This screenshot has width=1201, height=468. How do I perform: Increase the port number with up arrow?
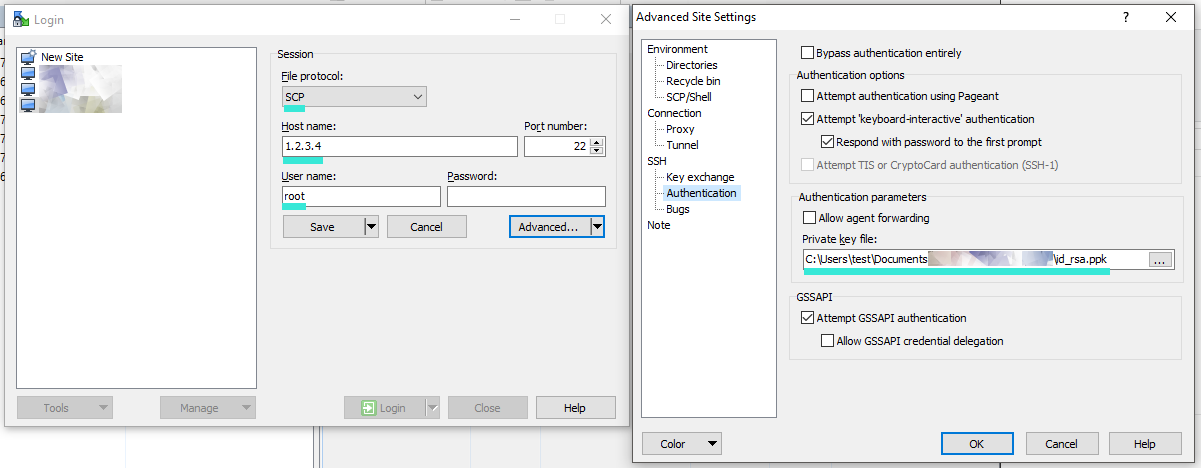(597, 141)
